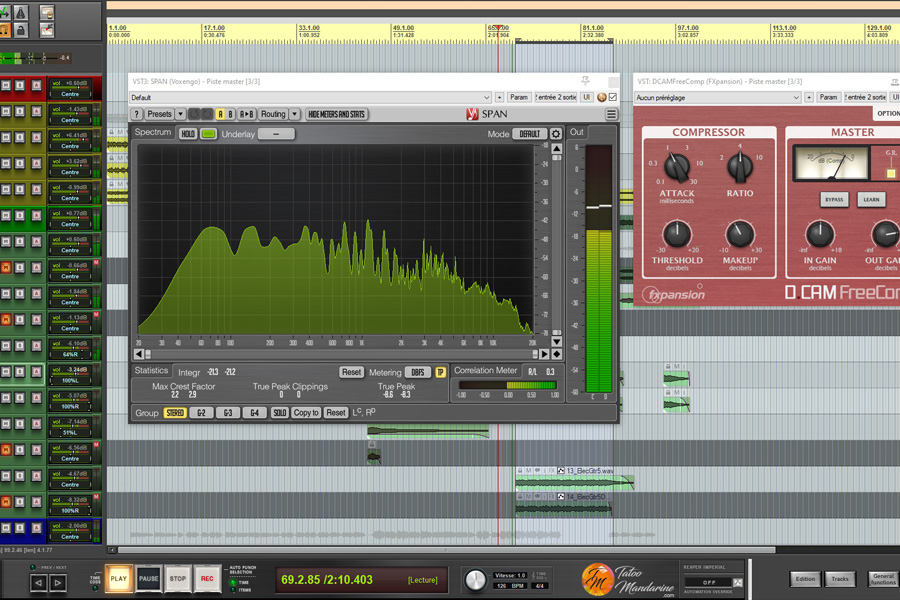Toggle the spectrum HOLD button
900x600 pixels.
[188, 134]
